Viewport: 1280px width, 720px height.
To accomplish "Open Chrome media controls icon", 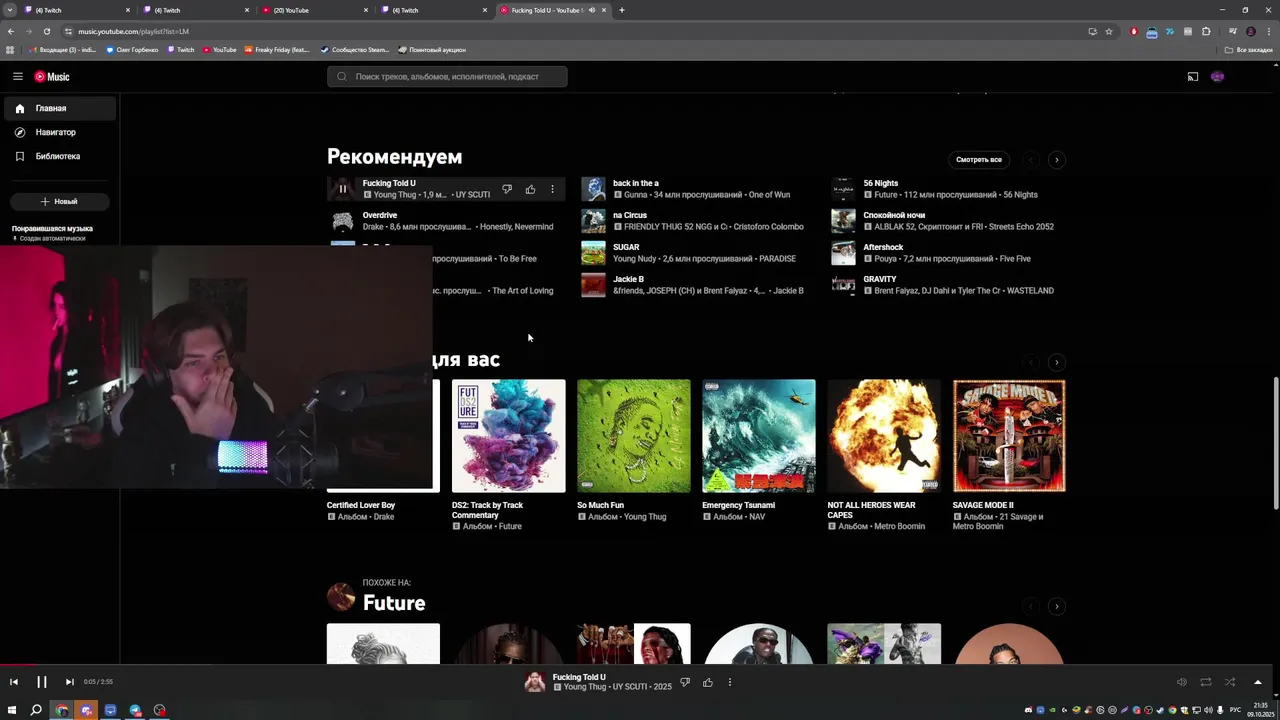I will [1233, 31].
